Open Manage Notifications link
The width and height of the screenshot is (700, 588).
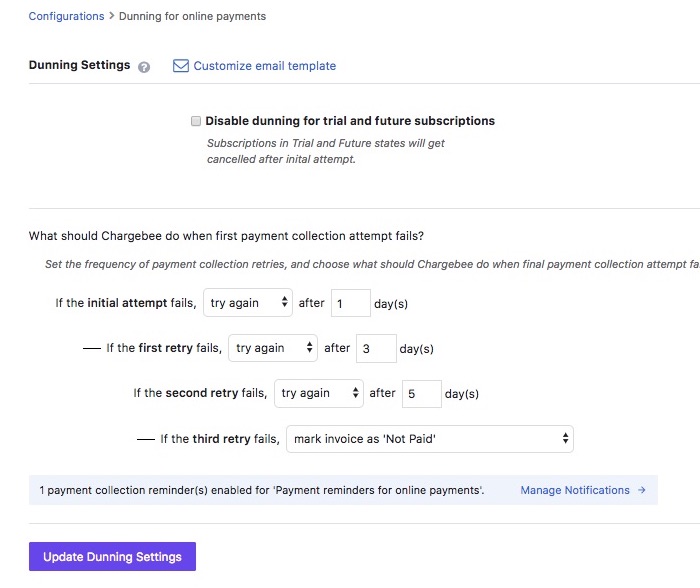pyautogui.click(x=575, y=490)
